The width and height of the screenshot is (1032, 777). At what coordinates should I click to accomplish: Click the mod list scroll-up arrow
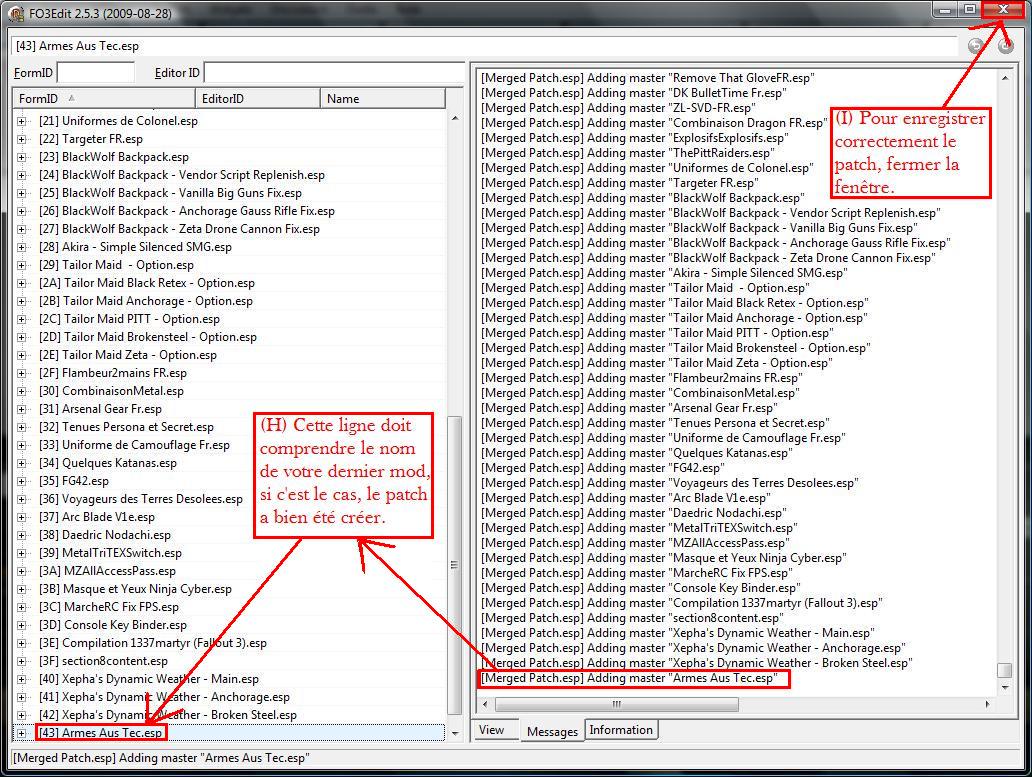[x=455, y=119]
